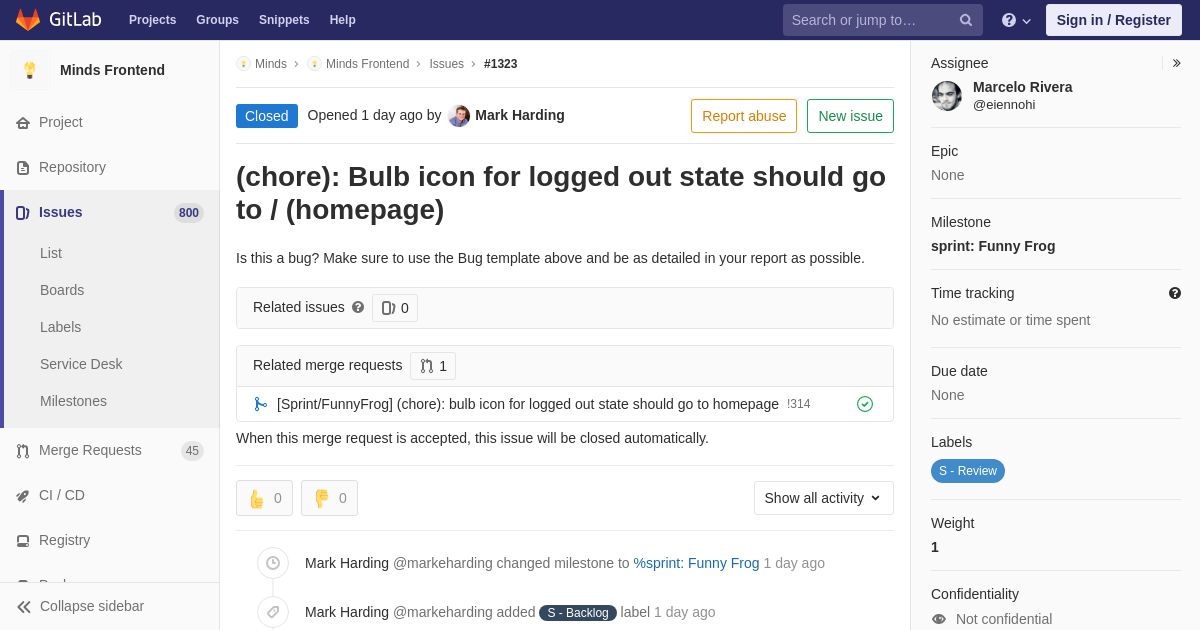The image size is (1200, 630).
Task: Click the related merge requests count badge
Action: point(433,366)
